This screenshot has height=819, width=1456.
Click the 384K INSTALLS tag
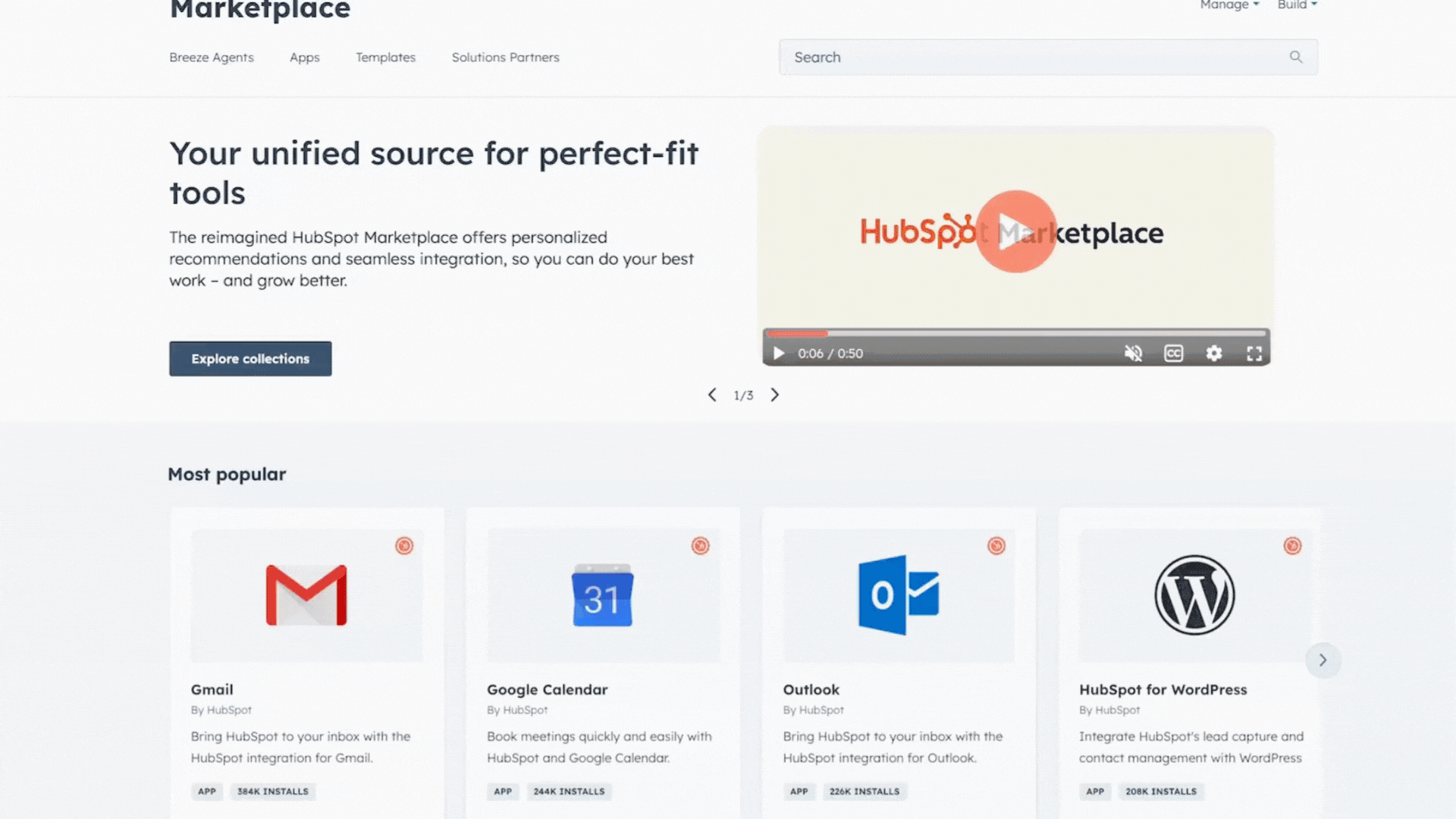pos(273,792)
